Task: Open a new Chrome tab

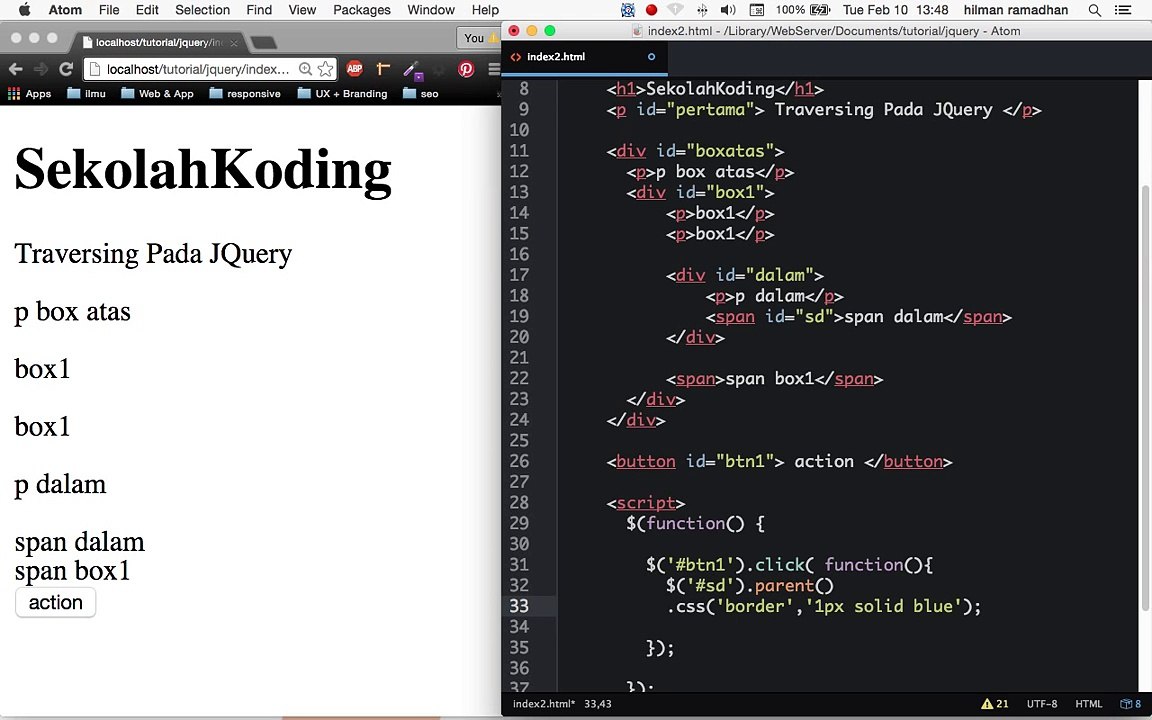Action: click(x=263, y=43)
